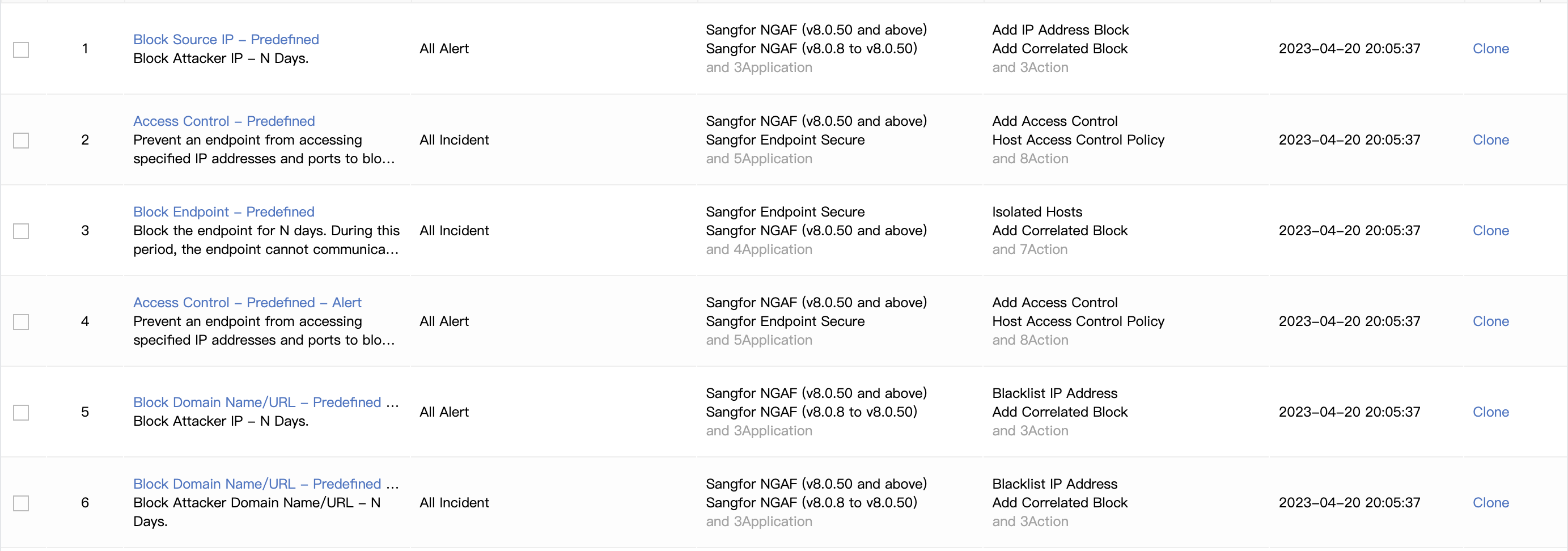Open Access Control – Predefined – Alert

[x=247, y=303]
